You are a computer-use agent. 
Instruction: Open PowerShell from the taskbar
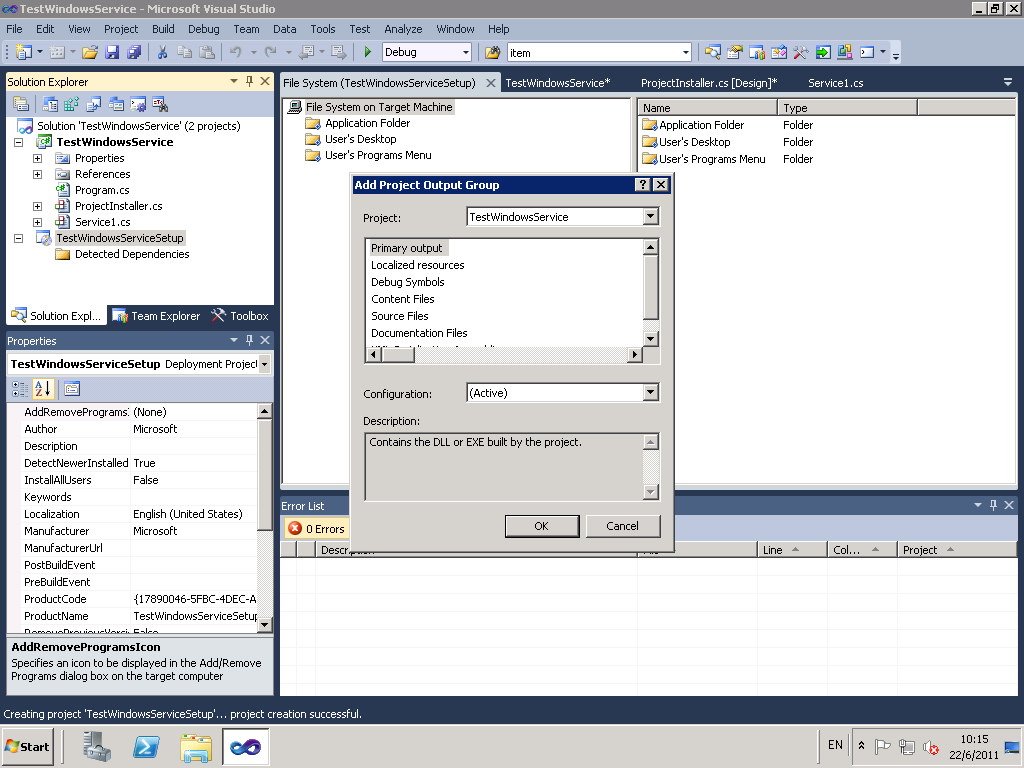[146, 746]
